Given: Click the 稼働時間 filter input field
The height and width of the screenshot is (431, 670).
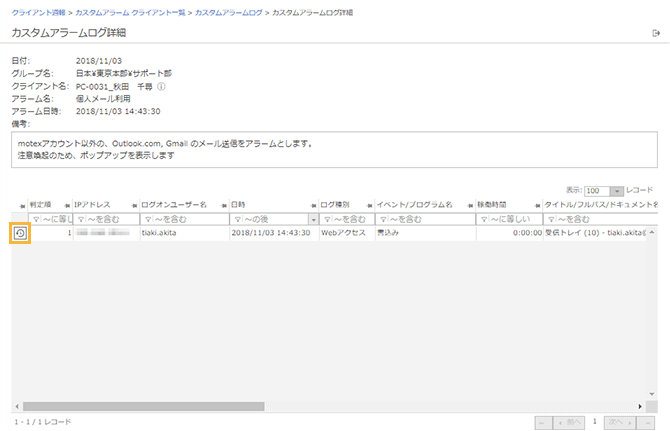Looking at the screenshot, I should [514, 219].
